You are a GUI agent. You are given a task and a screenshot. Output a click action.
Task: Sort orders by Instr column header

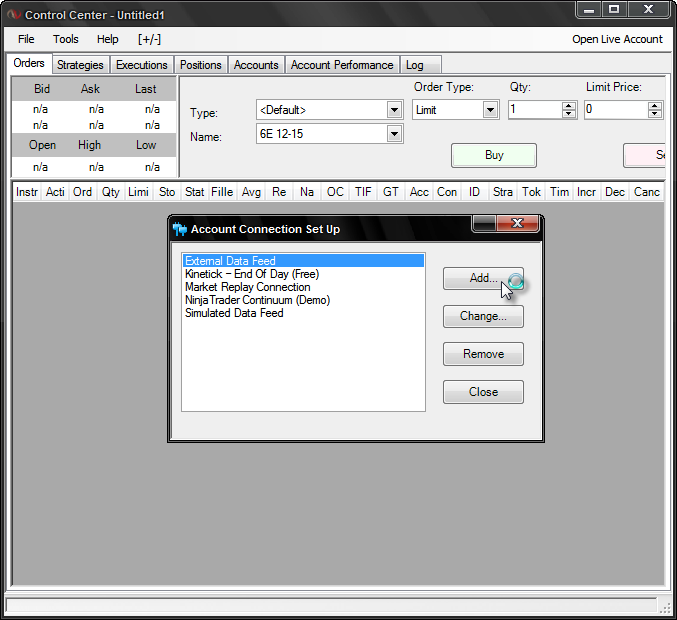click(x=27, y=192)
